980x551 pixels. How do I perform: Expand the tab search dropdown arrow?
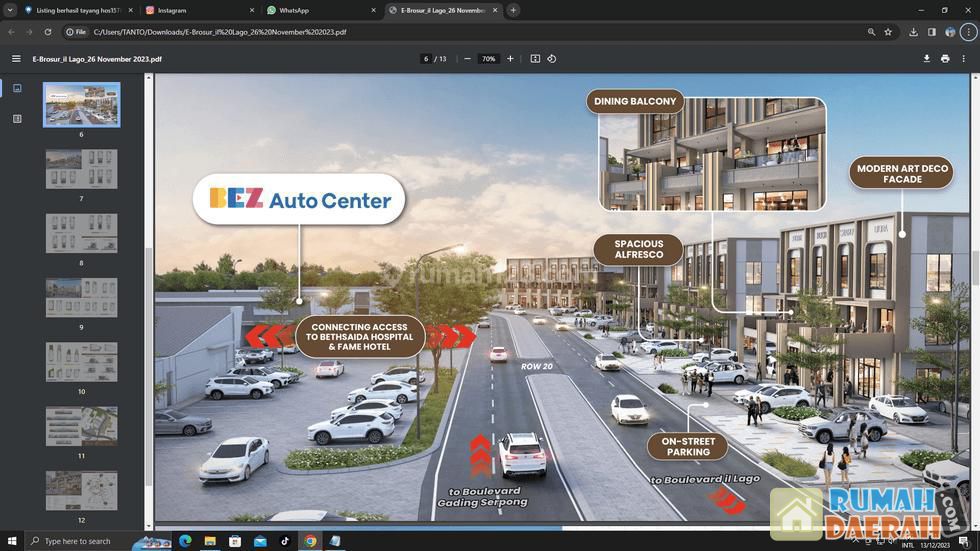coord(10,10)
